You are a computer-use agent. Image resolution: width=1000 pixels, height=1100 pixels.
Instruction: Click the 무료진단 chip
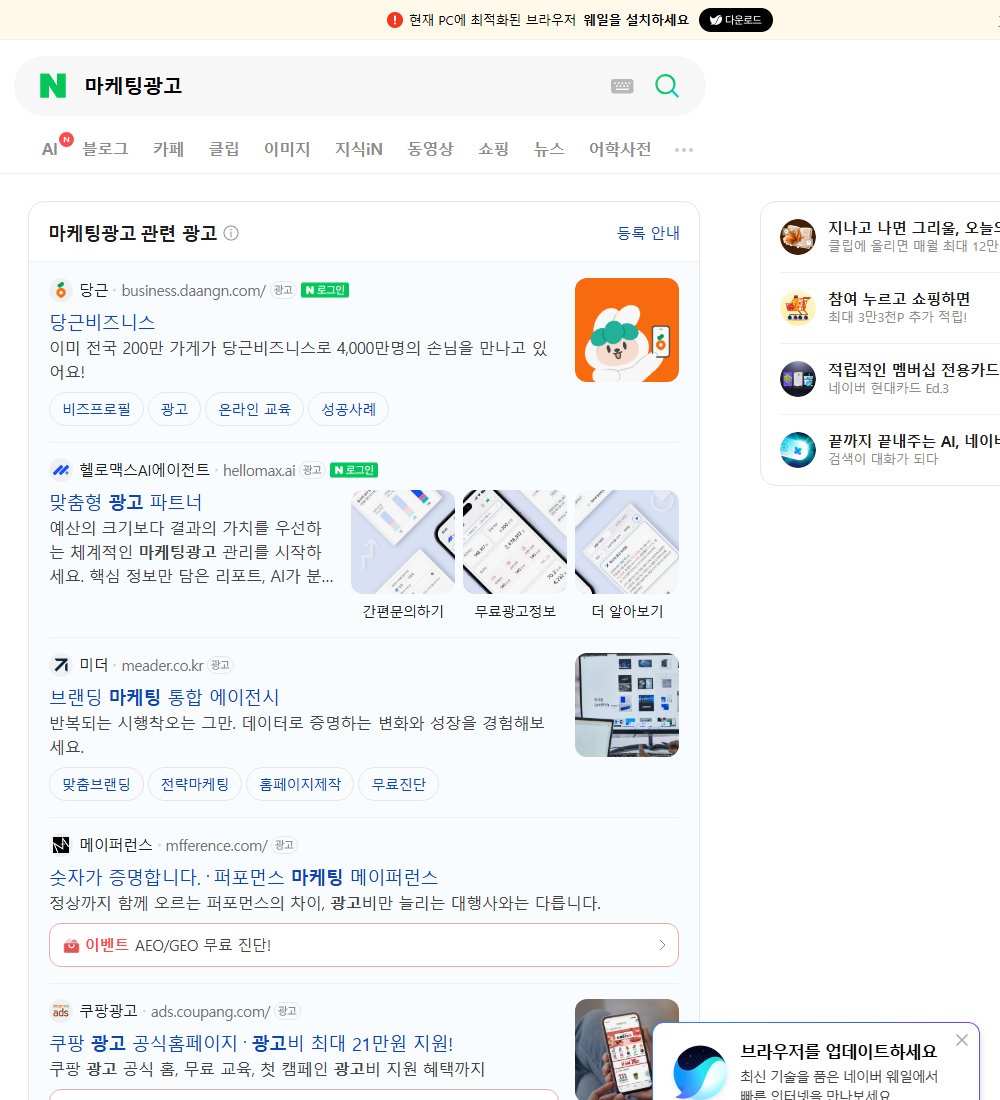coord(398,784)
